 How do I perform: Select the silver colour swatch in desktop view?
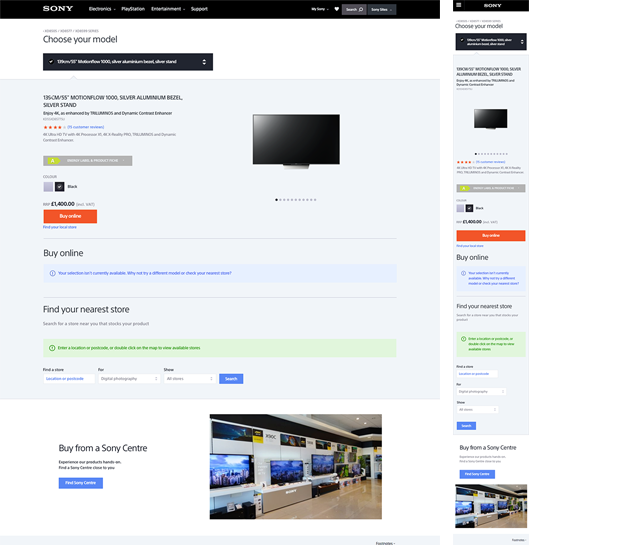tap(48, 187)
